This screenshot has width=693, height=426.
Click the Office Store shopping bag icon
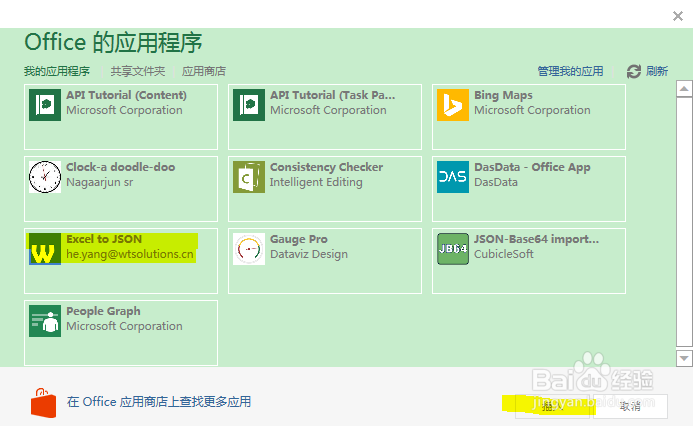(x=43, y=403)
